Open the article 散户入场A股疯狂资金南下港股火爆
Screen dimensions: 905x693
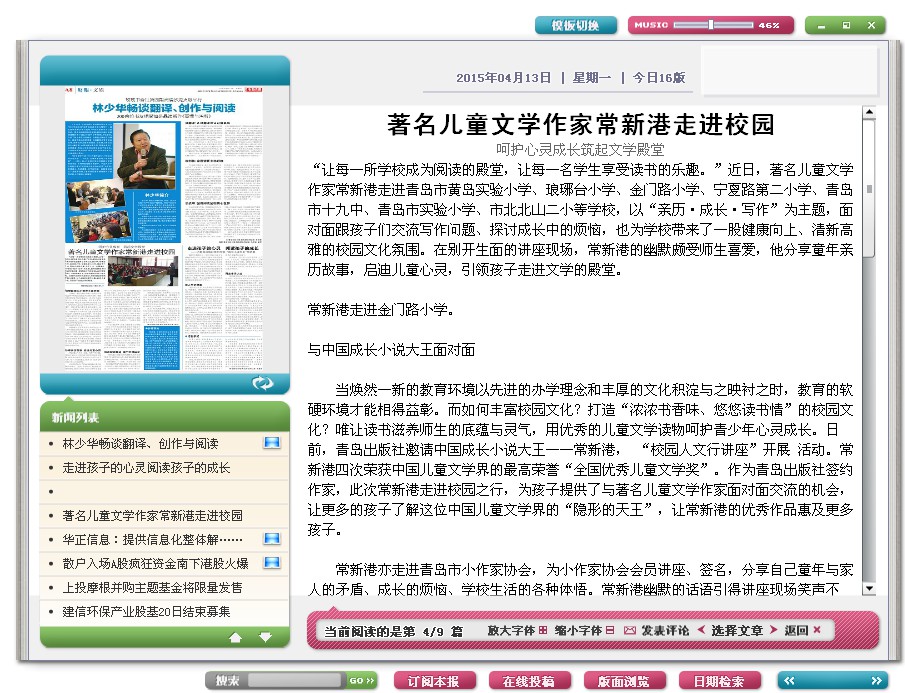(x=155, y=563)
